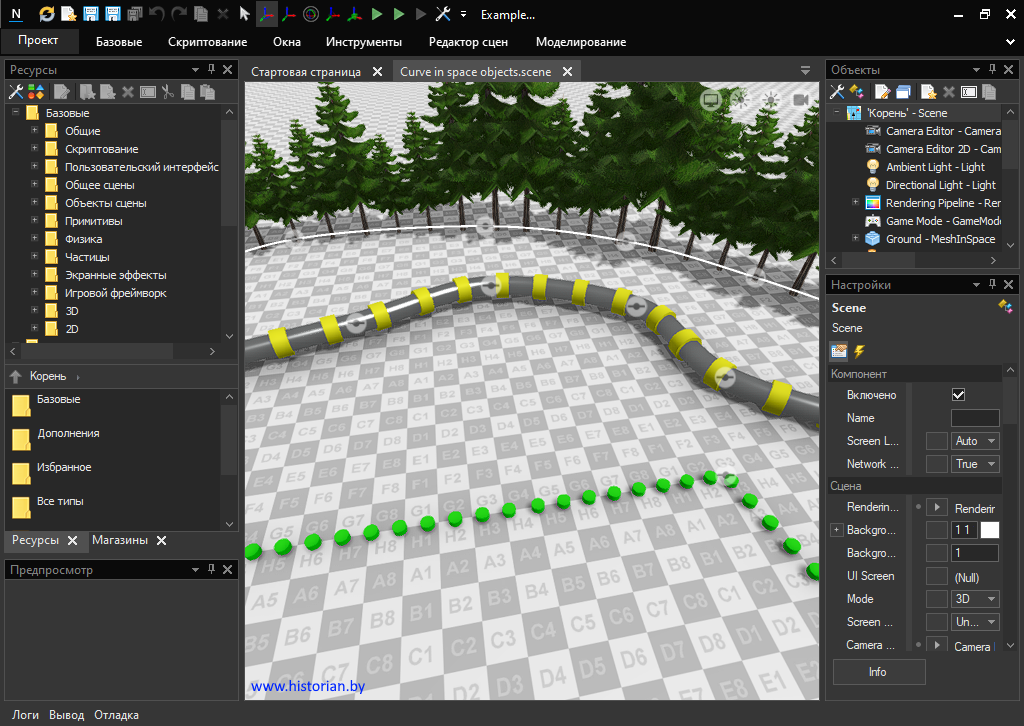This screenshot has height=726, width=1024.
Task: Toggle the Включено checkbox
Action: coord(958,395)
